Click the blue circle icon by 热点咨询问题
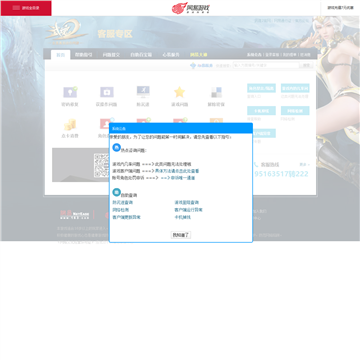This screenshot has height=360, width=360. (x=116, y=147)
